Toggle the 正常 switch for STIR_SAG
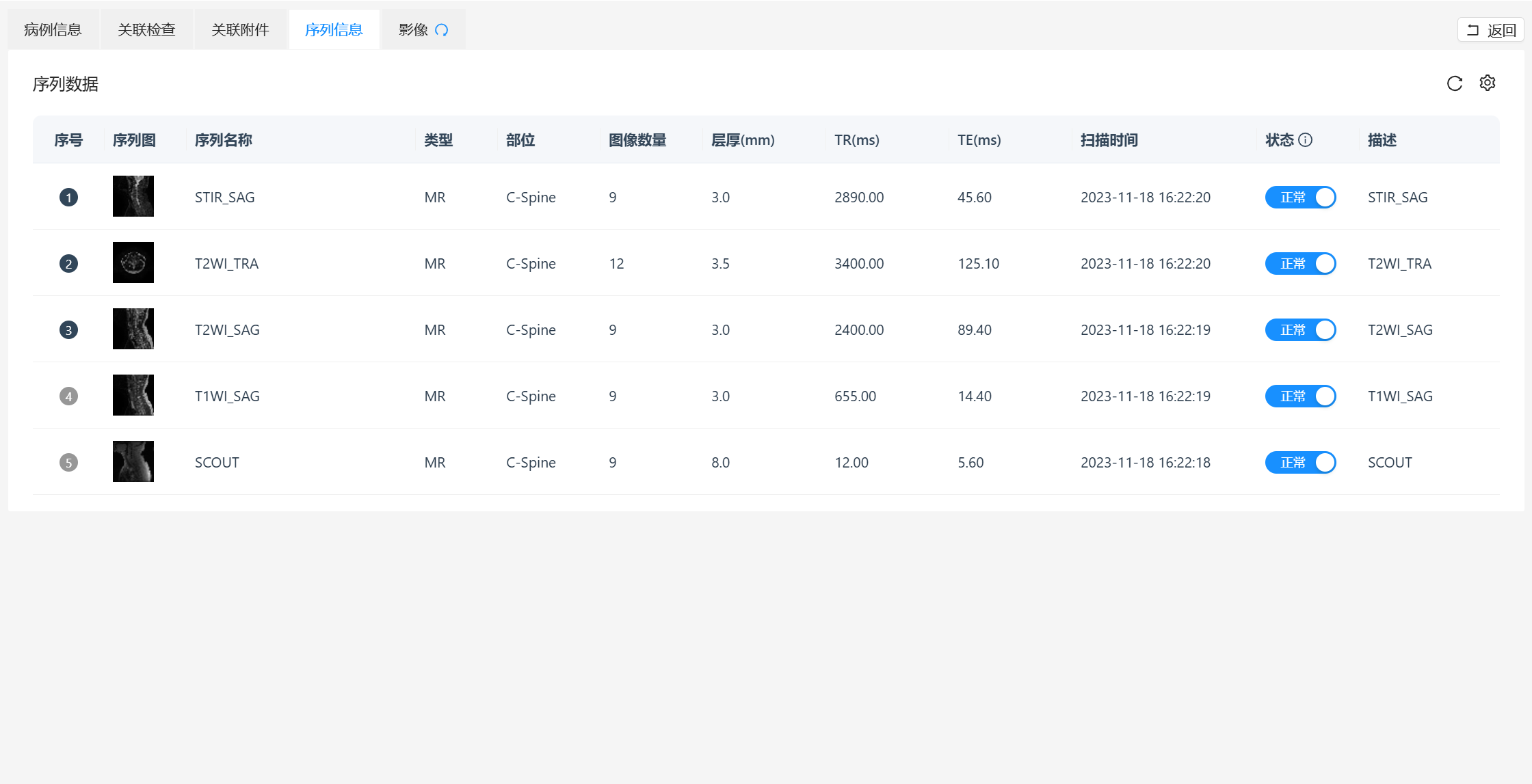This screenshot has height=784, width=1532. coord(1300,198)
